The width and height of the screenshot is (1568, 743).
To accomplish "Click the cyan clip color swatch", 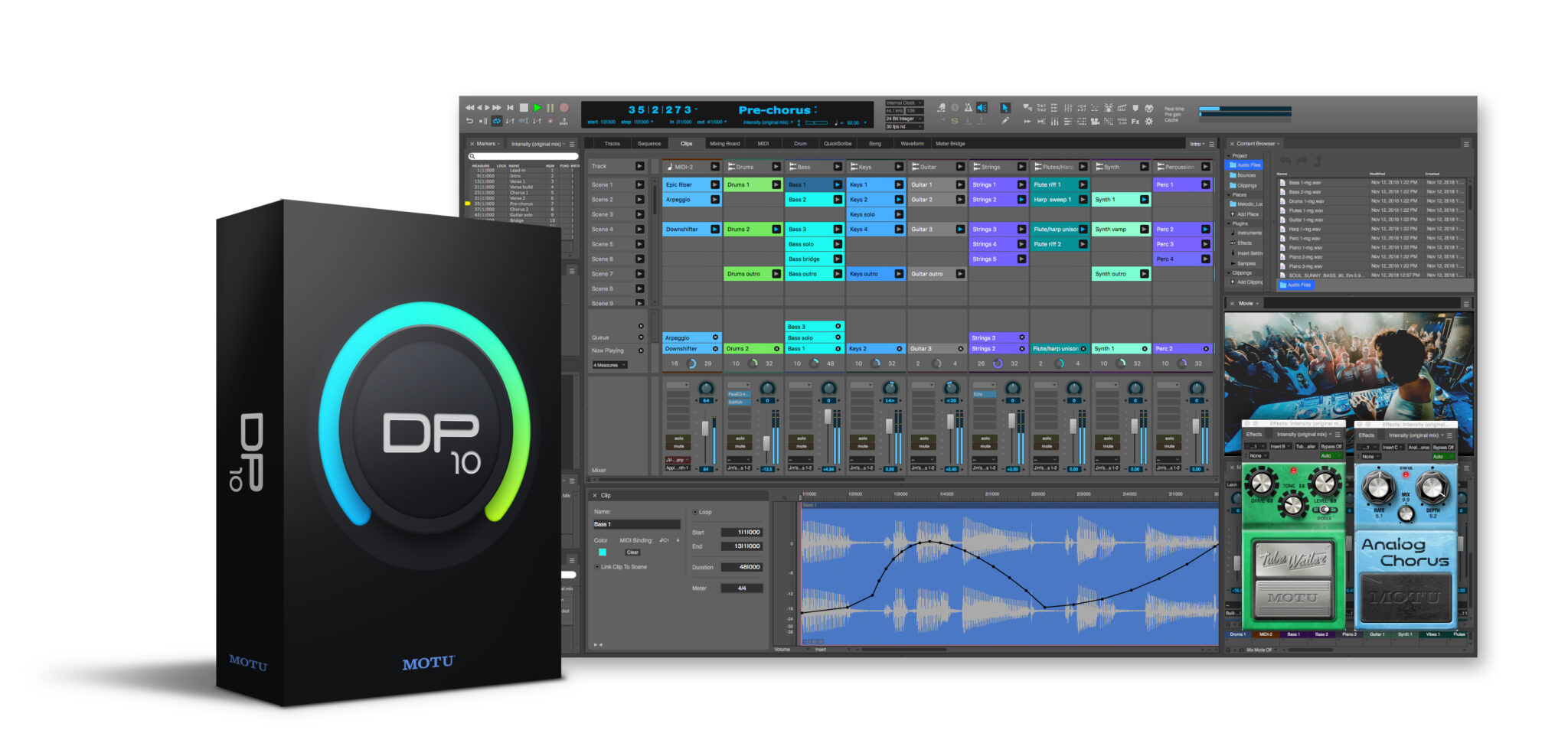I will point(603,552).
